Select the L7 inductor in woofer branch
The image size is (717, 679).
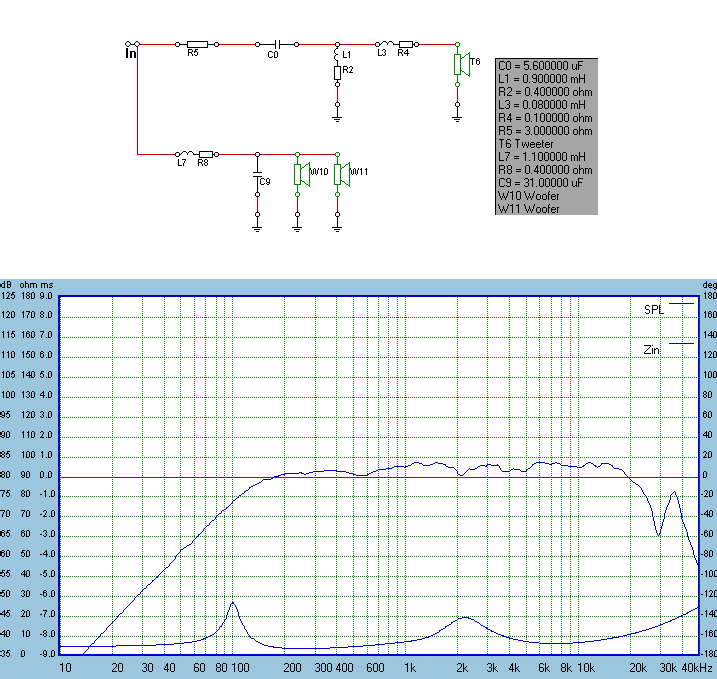(x=183, y=154)
